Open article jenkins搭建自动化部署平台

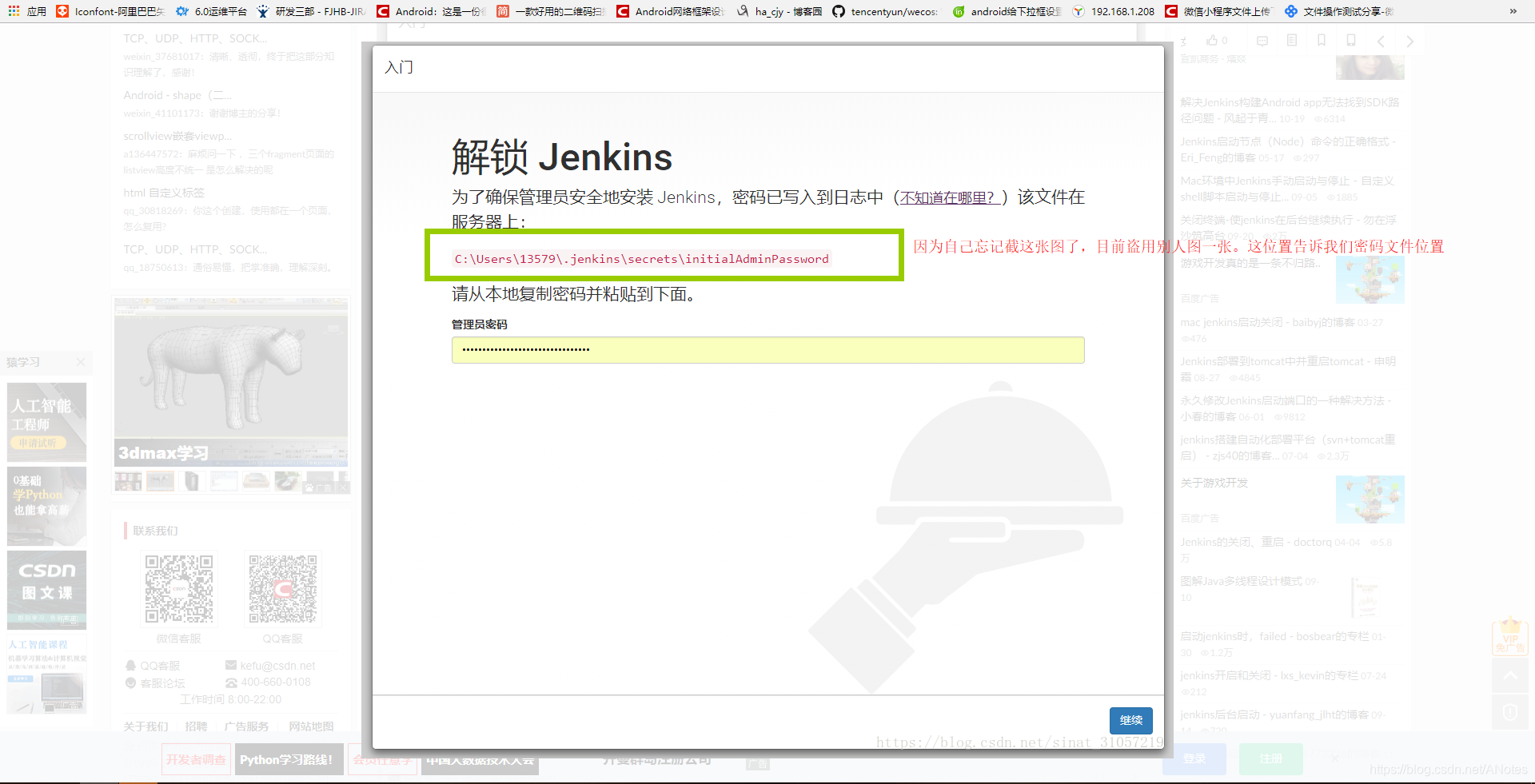1288,448
